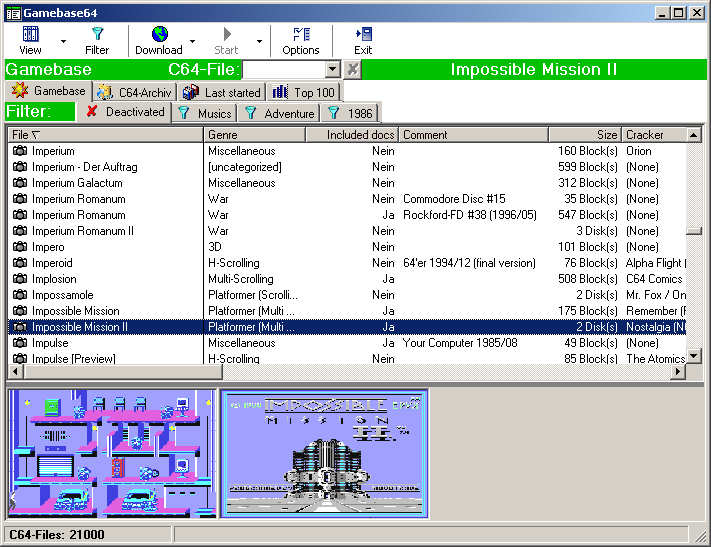Apply the 1986 filter

350,113
